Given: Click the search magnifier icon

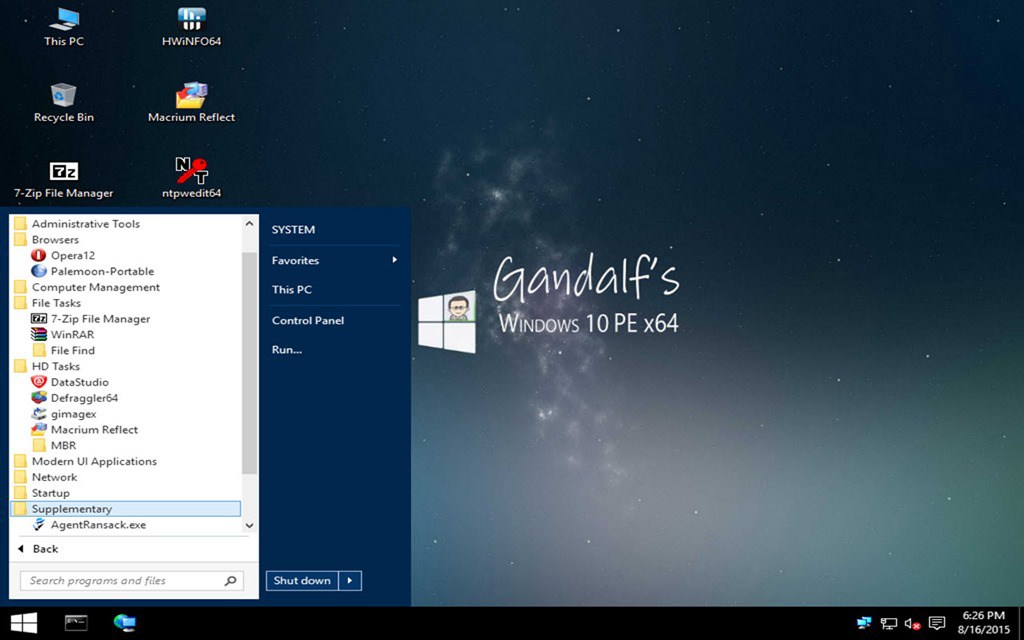Looking at the screenshot, I should click(x=231, y=581).
